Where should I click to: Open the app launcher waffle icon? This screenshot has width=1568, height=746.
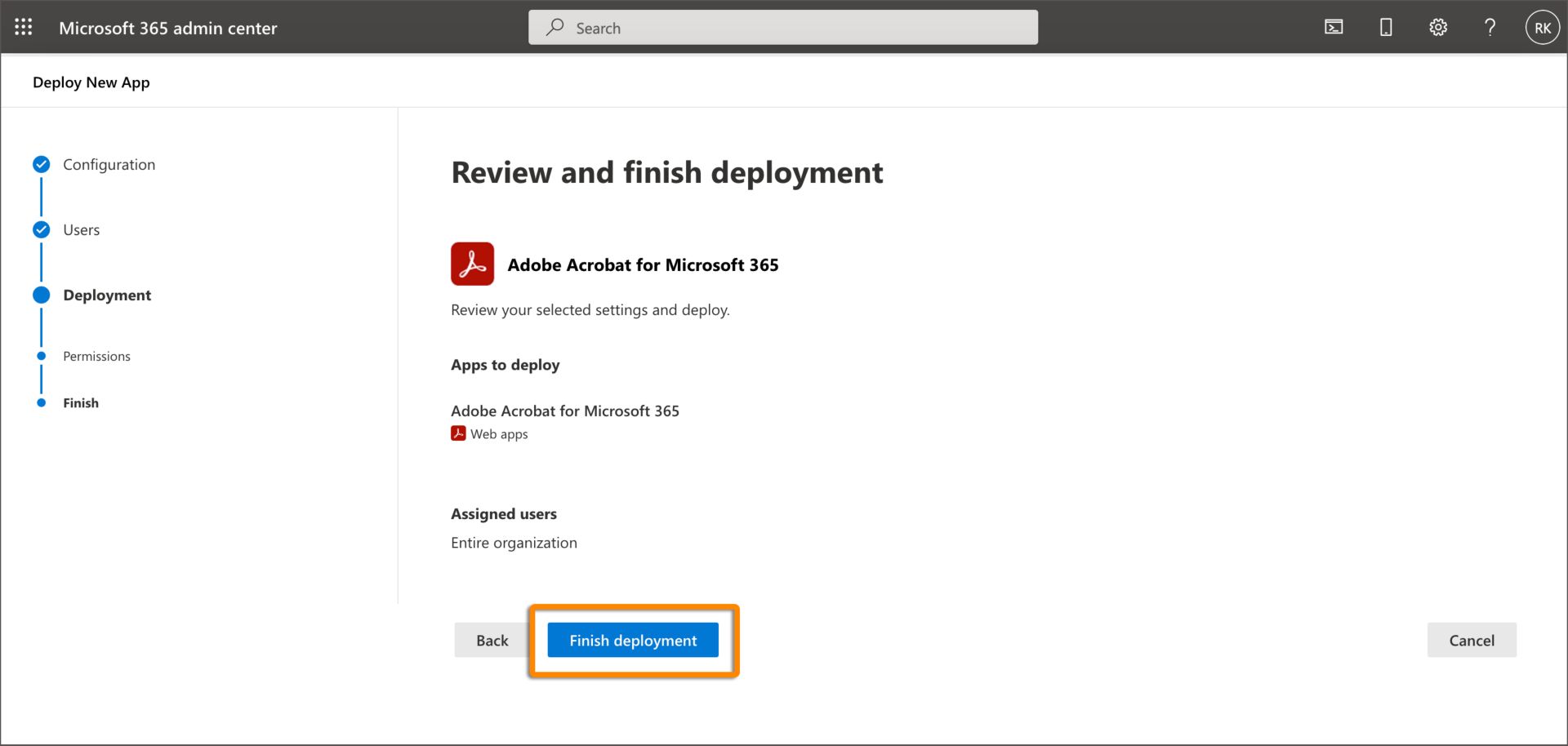(24, 28)
